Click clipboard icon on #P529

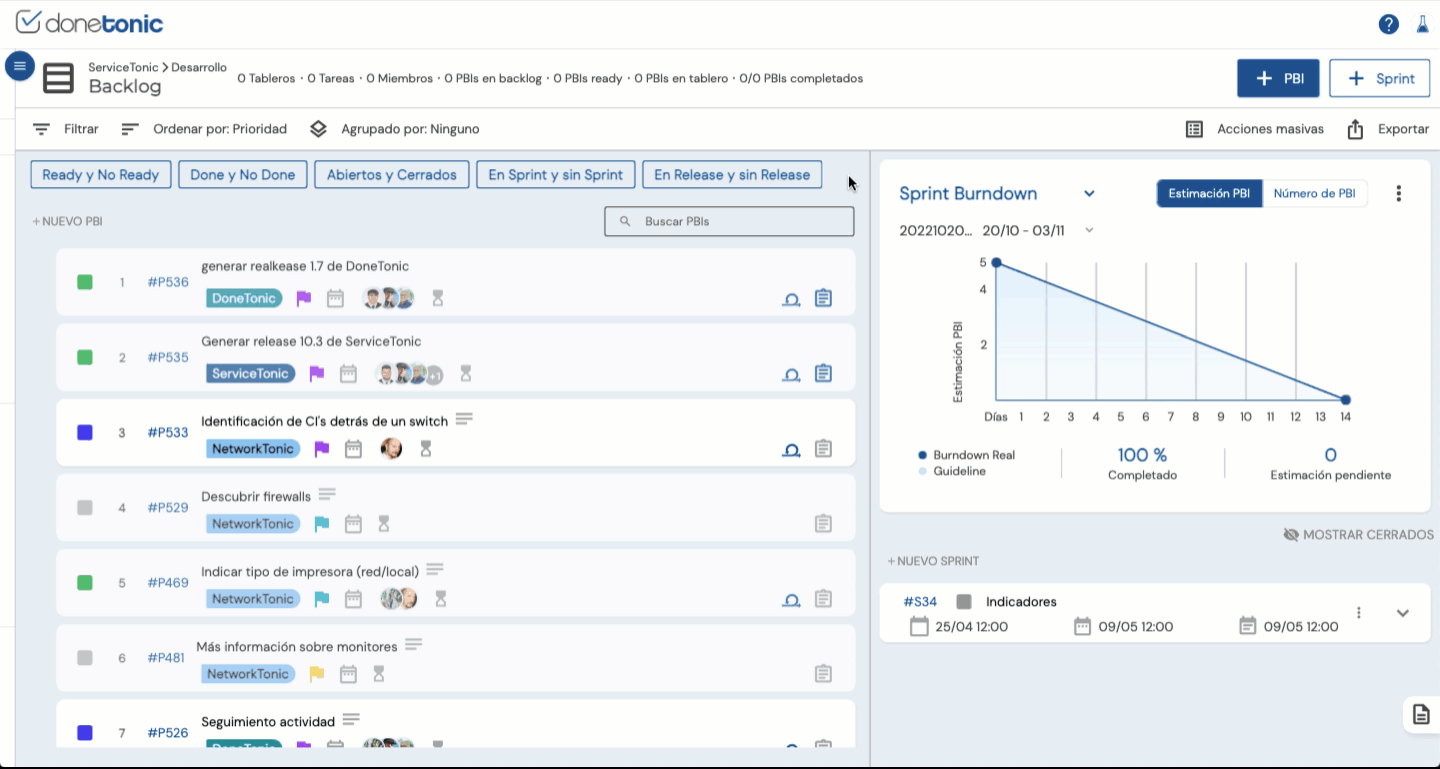823,523
